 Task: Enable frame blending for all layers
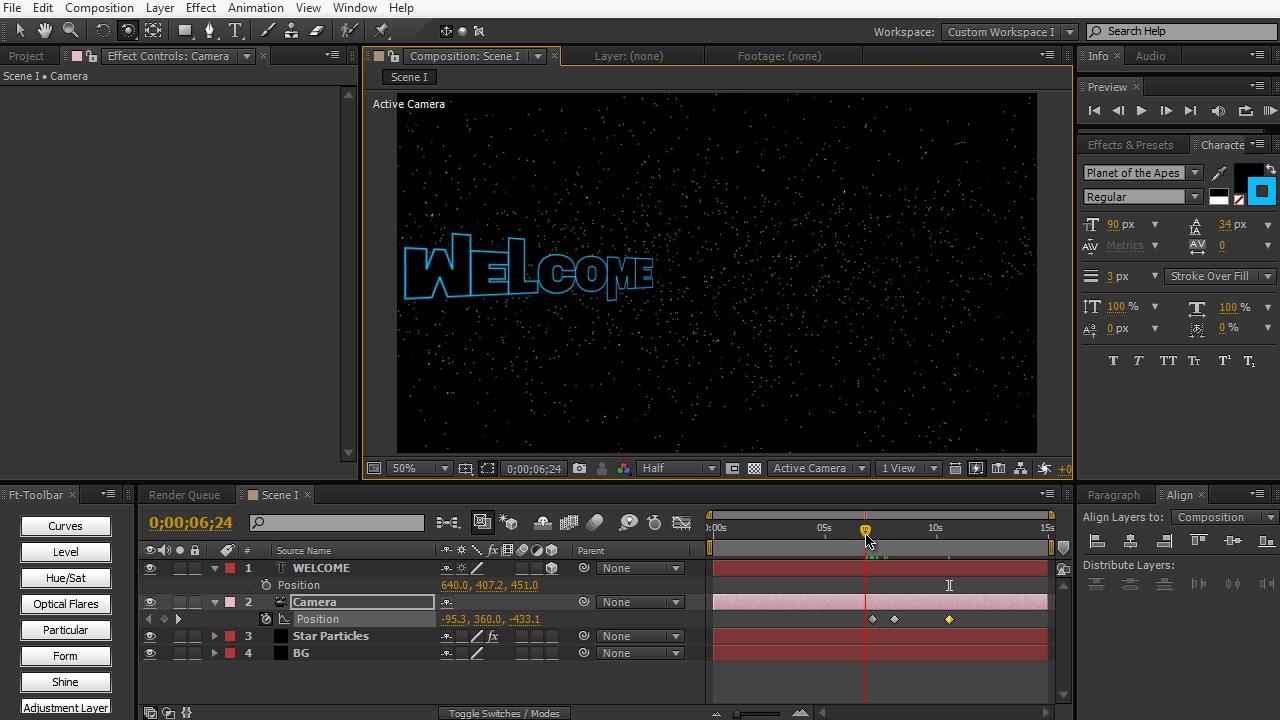click(x=569, y=522)
